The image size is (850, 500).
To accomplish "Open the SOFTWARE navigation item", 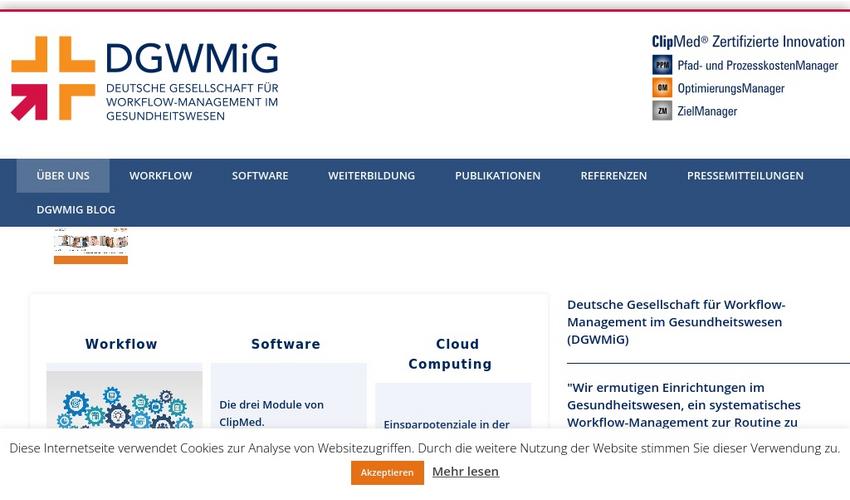I will (260, 176).
